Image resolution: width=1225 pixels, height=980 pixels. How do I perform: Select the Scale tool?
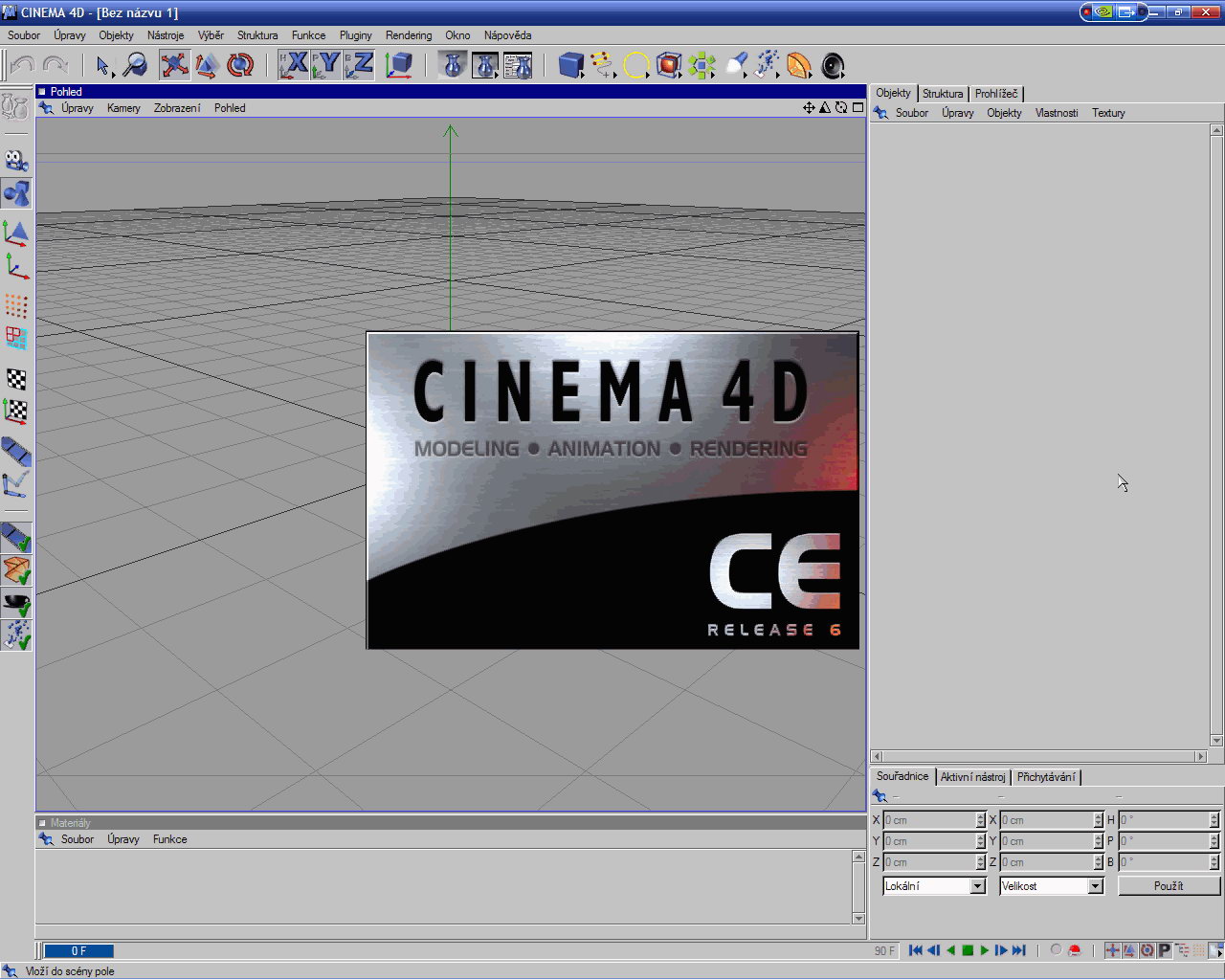(207, 65)
